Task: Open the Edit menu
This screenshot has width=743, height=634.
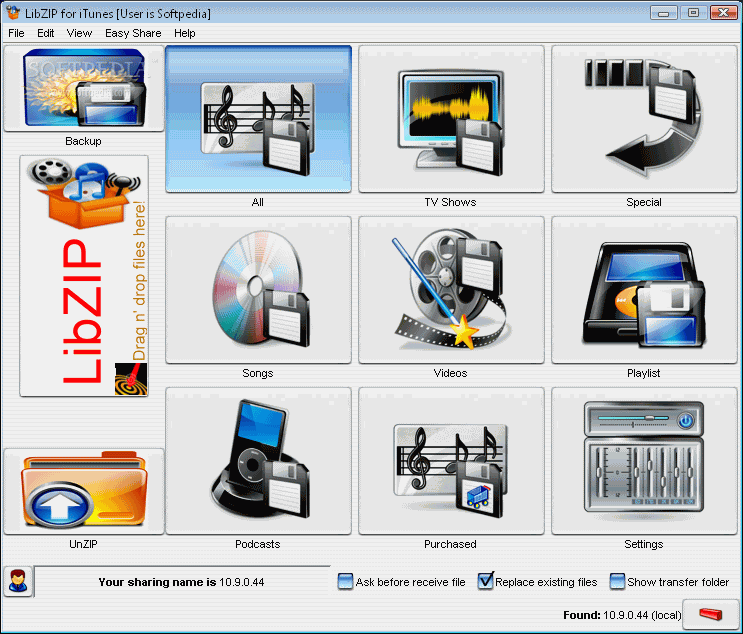Action: 45,33
